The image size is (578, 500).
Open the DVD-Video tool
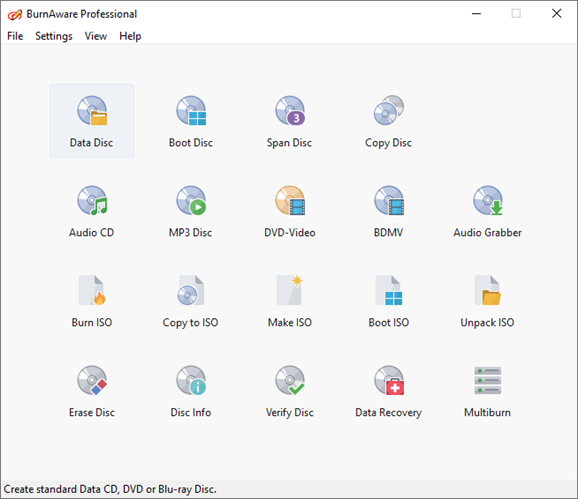click(x=290, y=211)
